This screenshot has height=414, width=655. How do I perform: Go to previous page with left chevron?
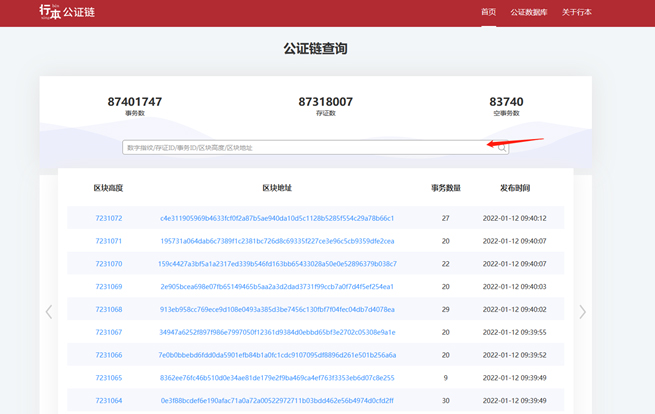click(49, 312)
